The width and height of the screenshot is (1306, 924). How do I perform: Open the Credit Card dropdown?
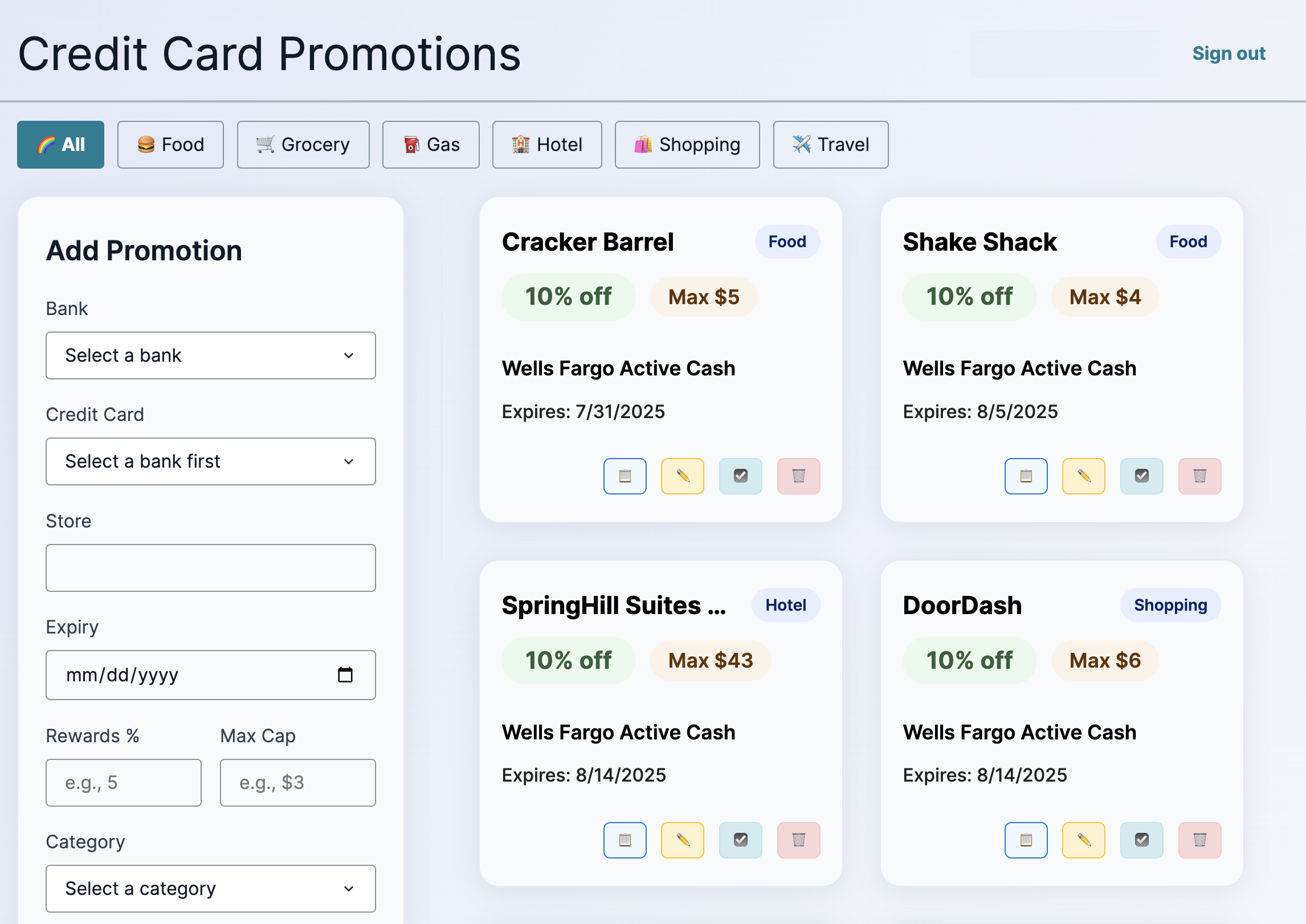pyautogui.click(x=211, y=461)
